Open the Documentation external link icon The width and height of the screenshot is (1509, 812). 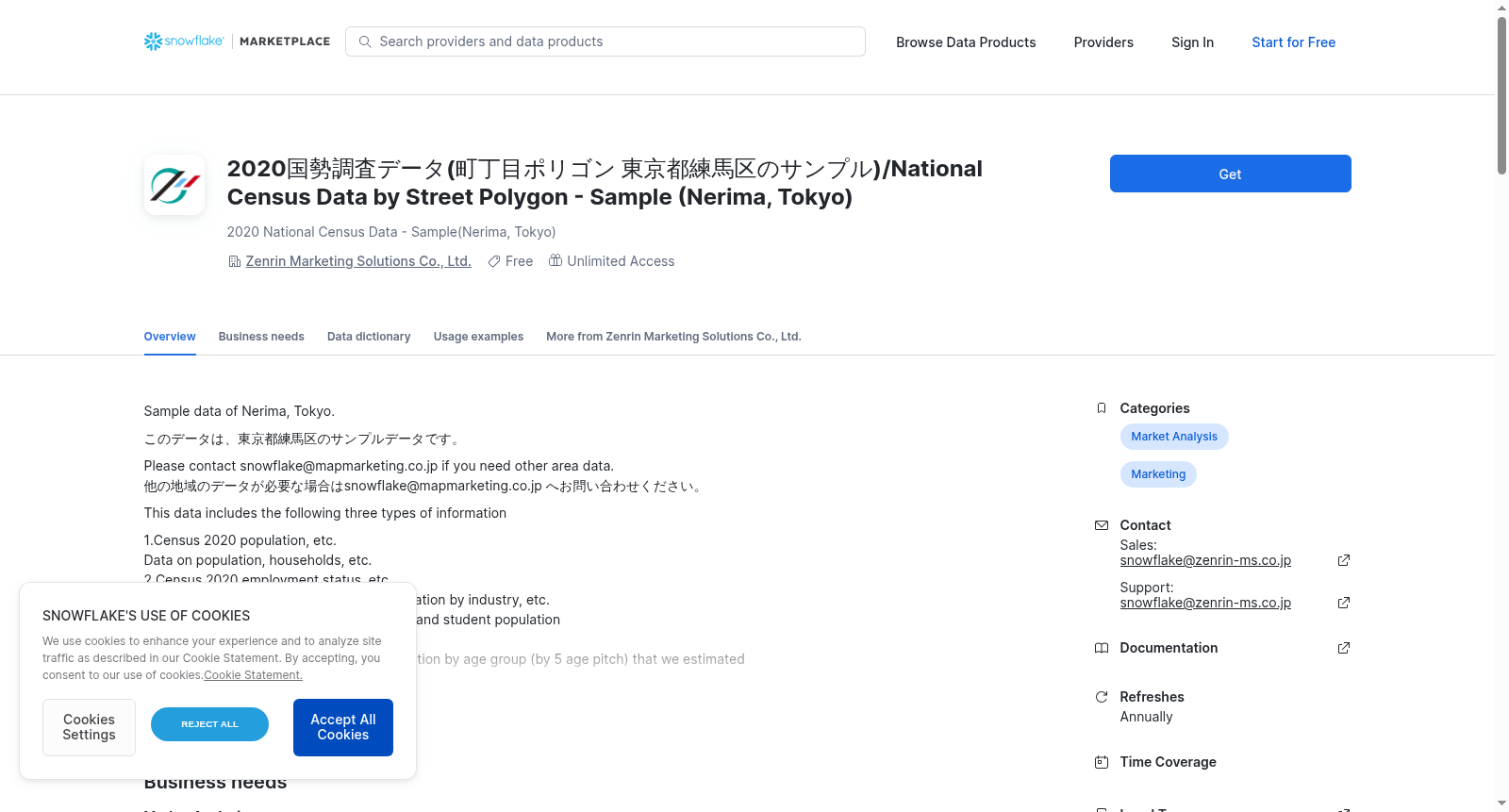[x=1344, y=648]
